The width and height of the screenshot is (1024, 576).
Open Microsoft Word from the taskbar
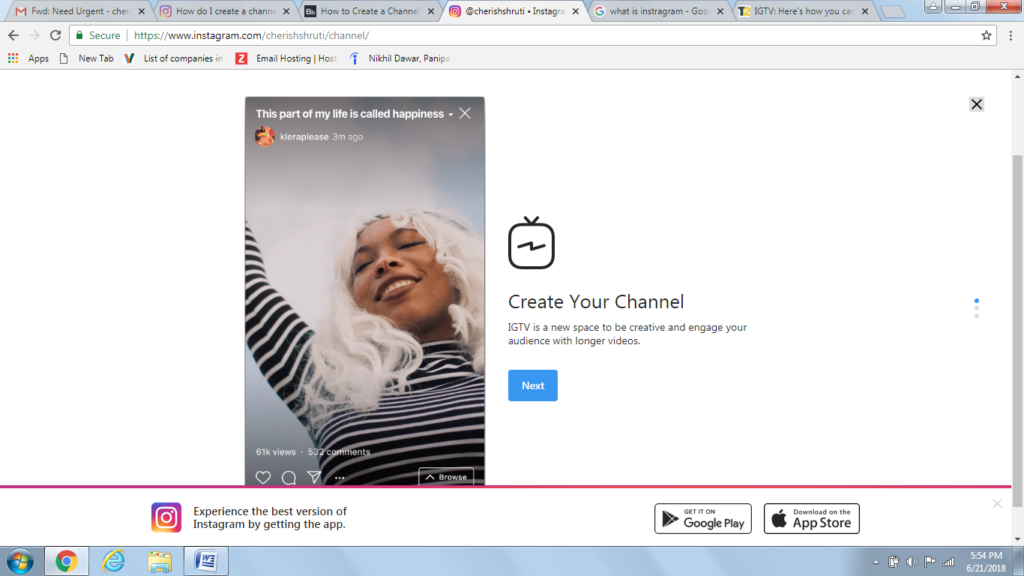coord(206,561)
